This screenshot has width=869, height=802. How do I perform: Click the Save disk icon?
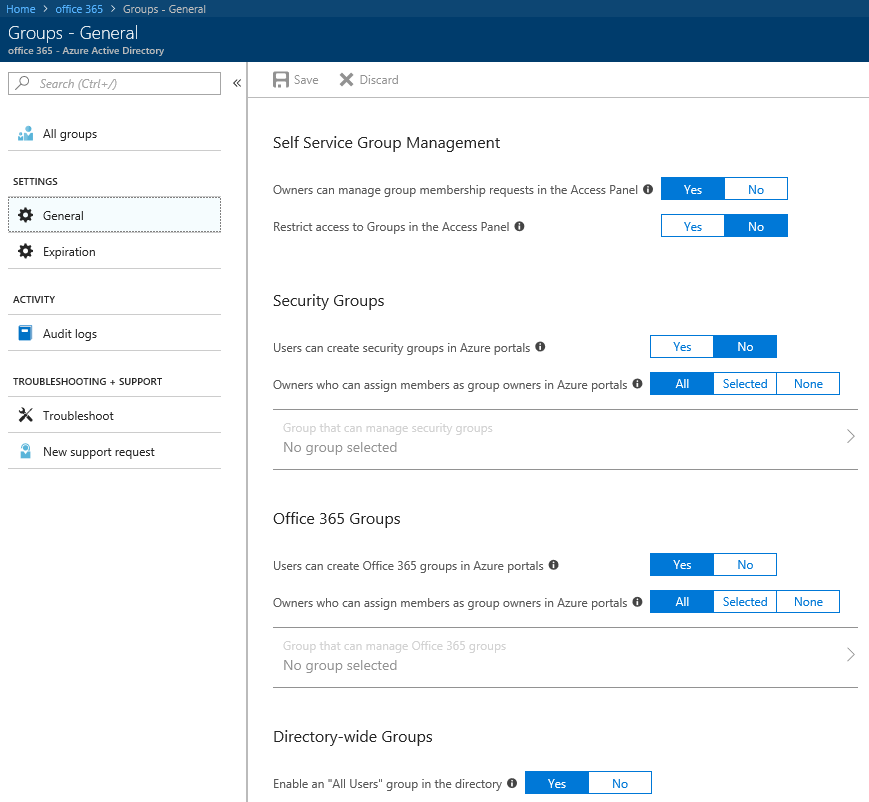click(281, 80)
